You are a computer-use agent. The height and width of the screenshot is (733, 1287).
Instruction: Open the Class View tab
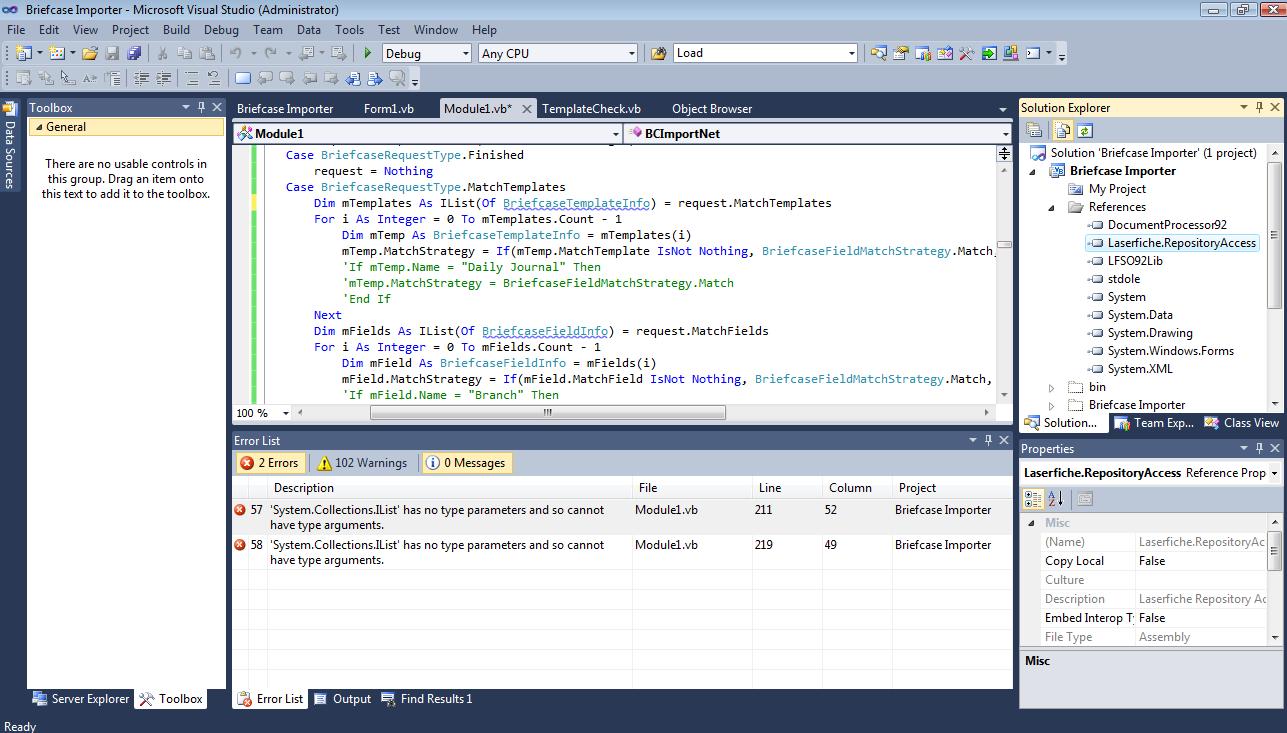point(1241,423)
